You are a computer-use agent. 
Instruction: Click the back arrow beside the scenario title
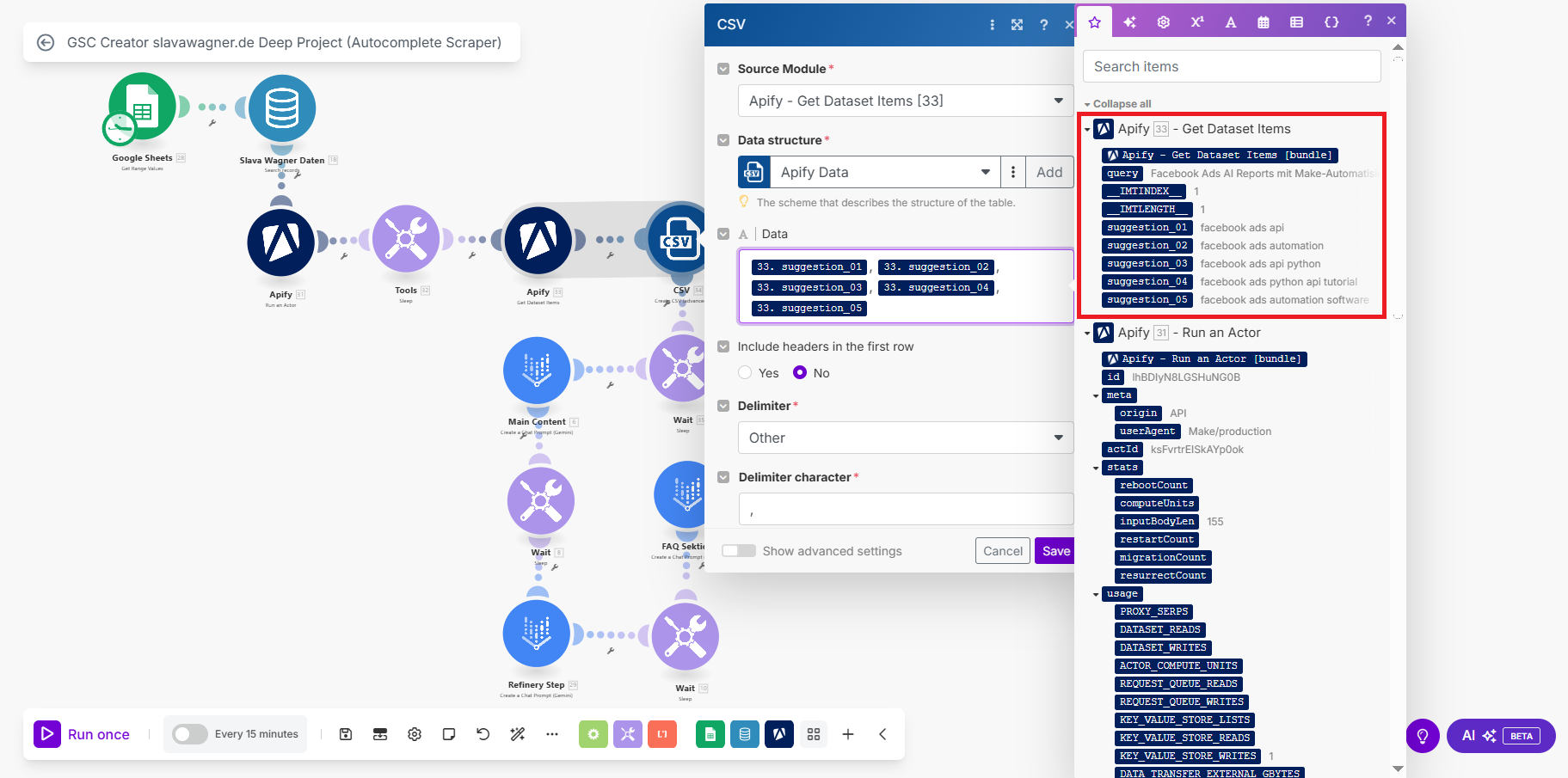(x=46, y=42)
